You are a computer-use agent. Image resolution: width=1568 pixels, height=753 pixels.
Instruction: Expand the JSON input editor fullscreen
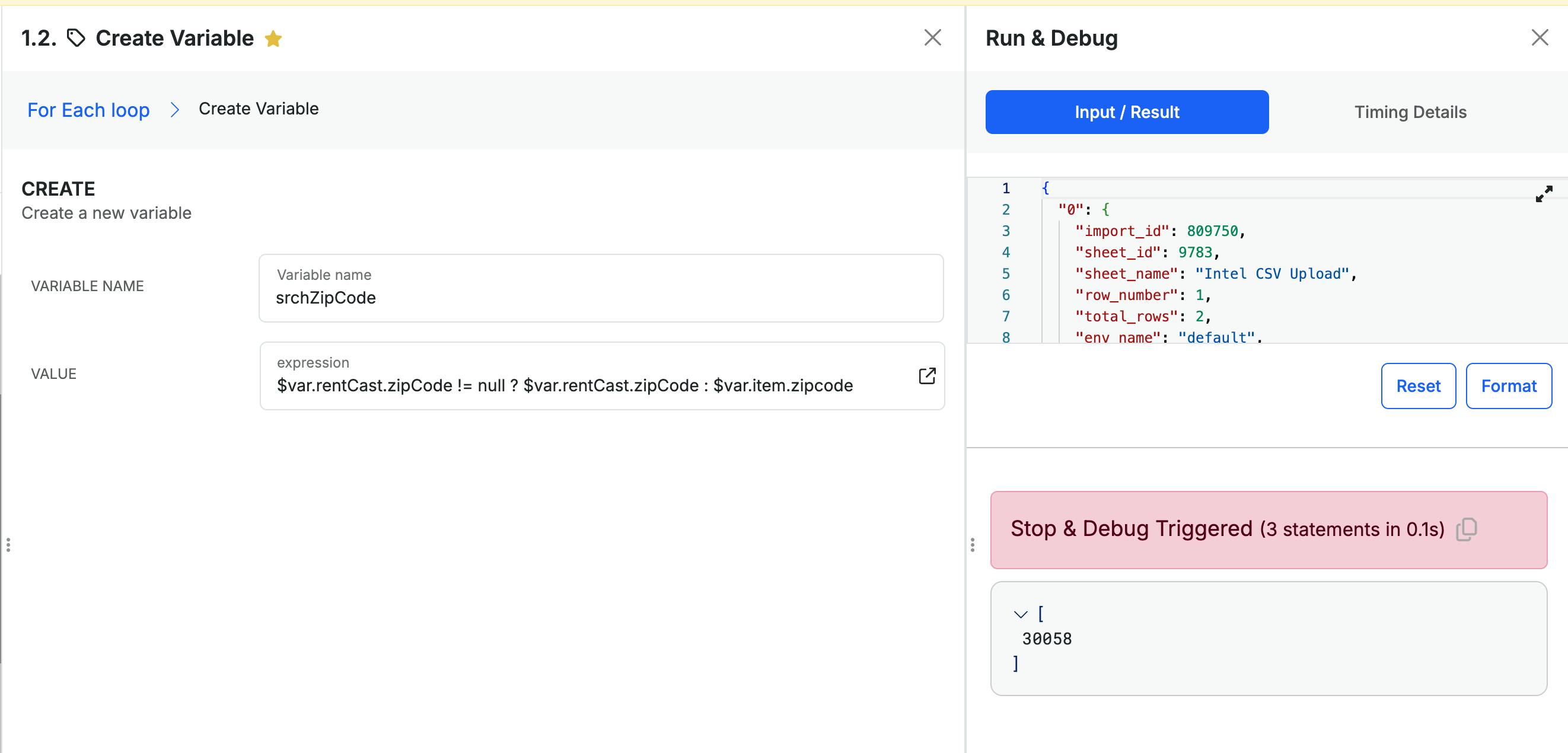coord(1544,194)
